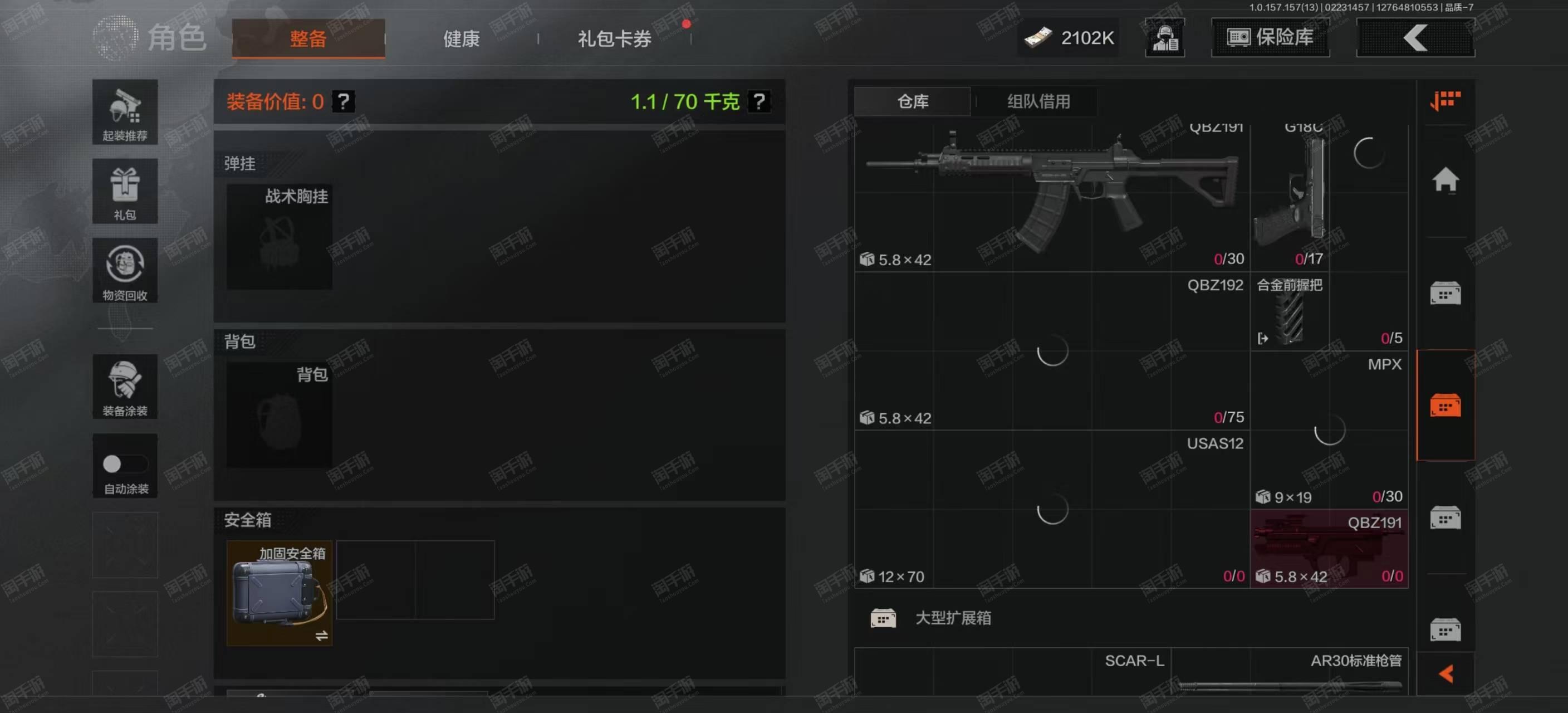Open the character avatar icon beside currency

1164,38
